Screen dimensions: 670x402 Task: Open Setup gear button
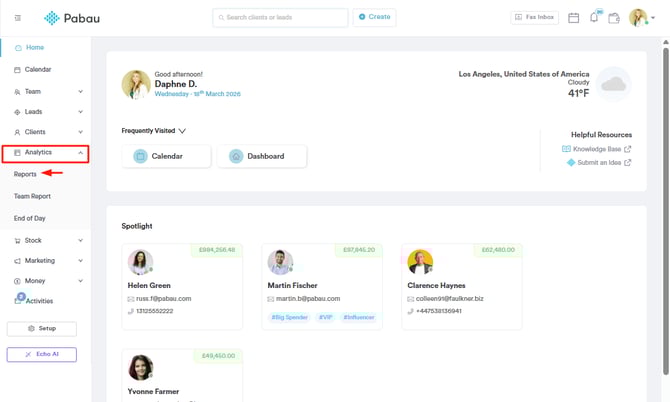[42, 328]
